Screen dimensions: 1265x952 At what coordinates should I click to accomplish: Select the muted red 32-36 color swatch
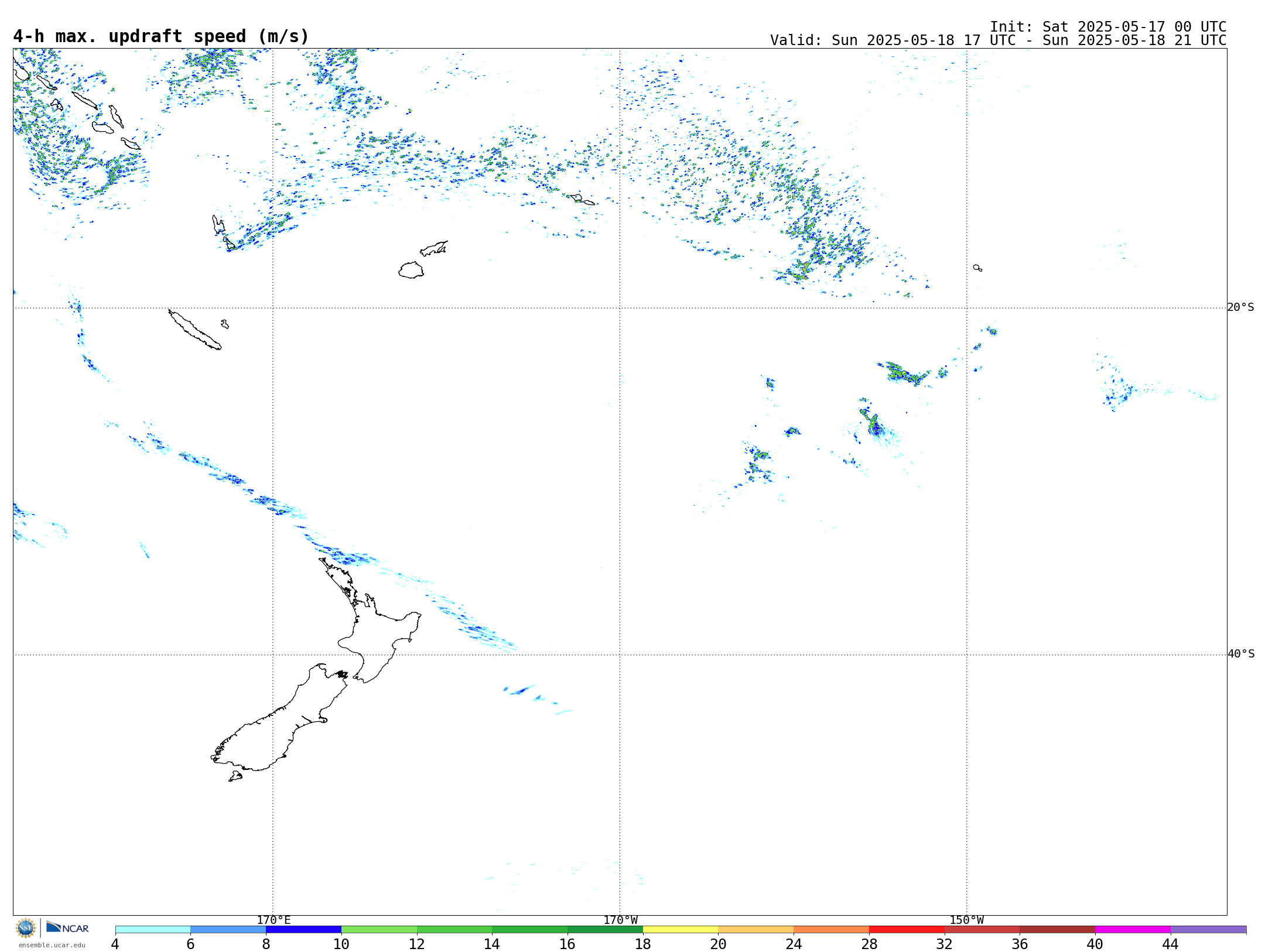tap(982, 930)
